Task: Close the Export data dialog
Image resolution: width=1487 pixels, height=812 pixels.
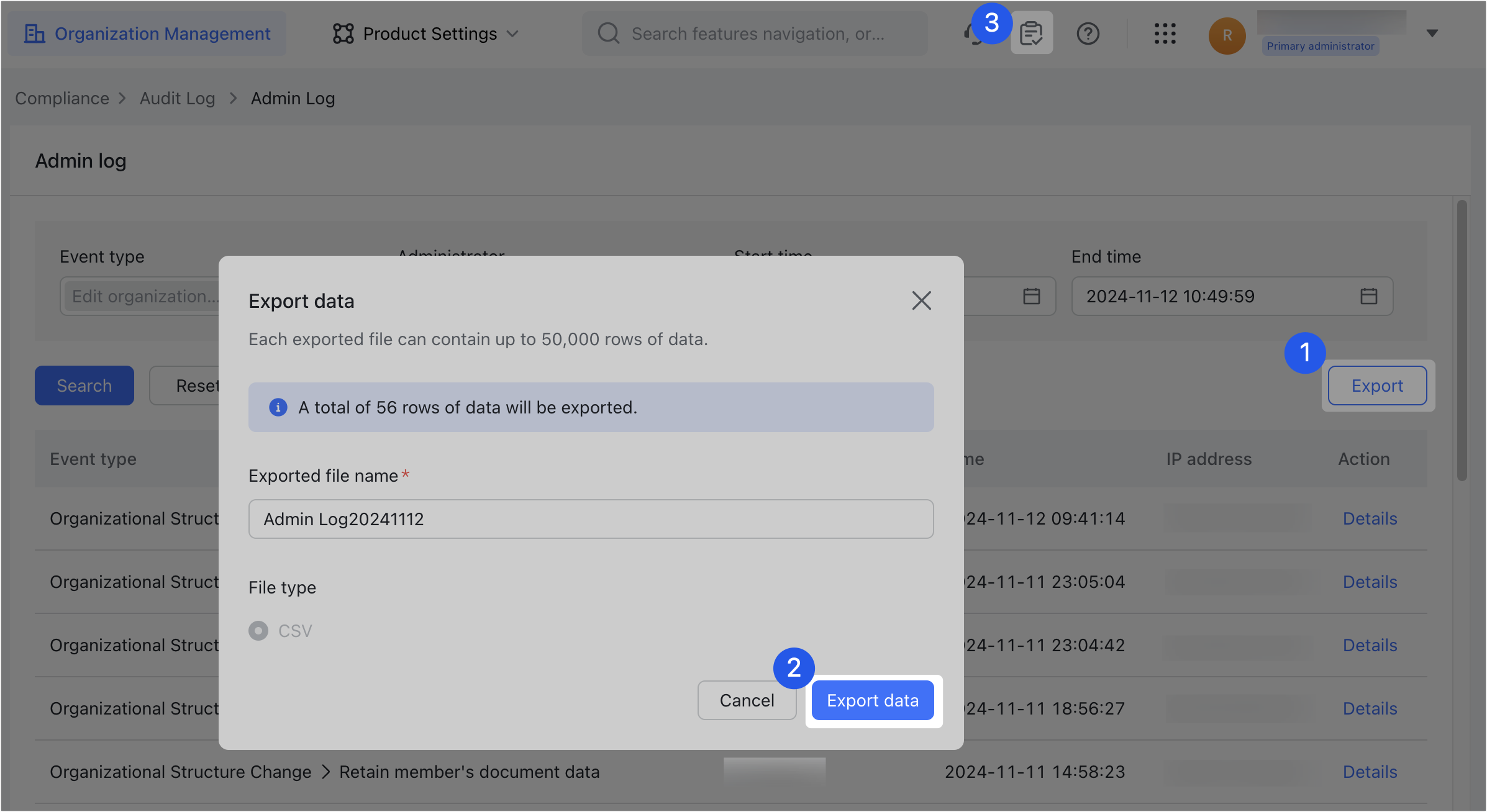Action: tap(921, 300)
